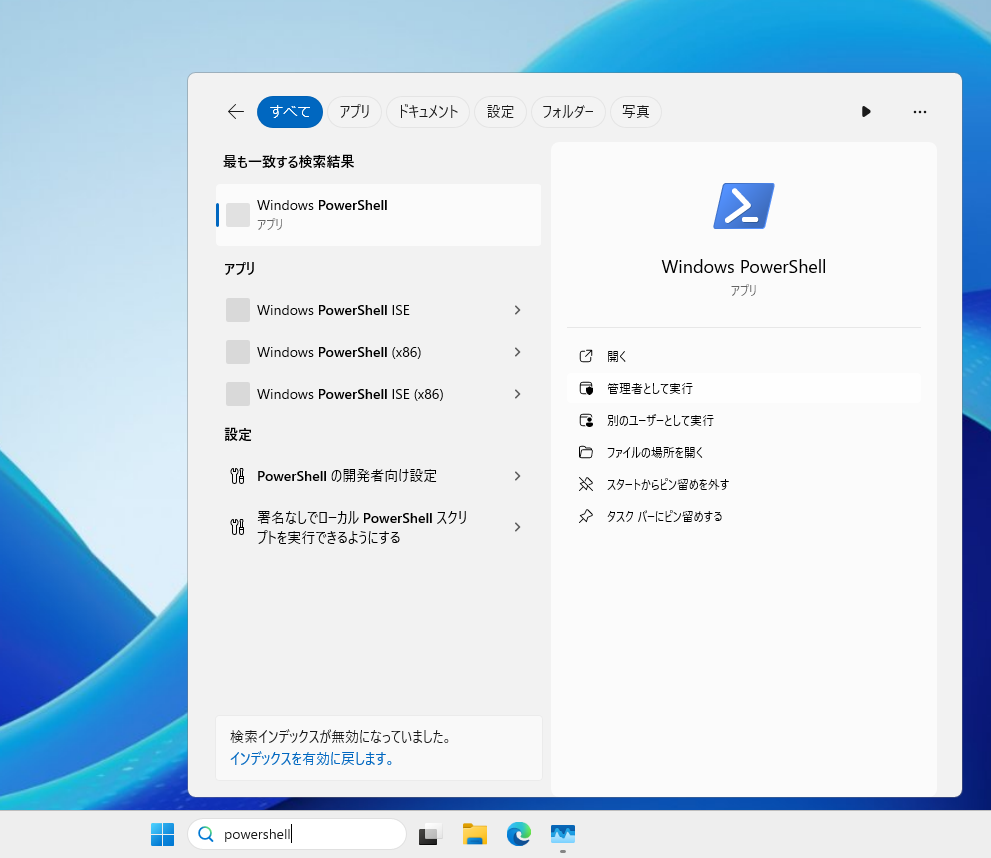This screenshot has width=991, height=858.
Task: Open the three-dots more options menu
Action: (x=920, y=112)
